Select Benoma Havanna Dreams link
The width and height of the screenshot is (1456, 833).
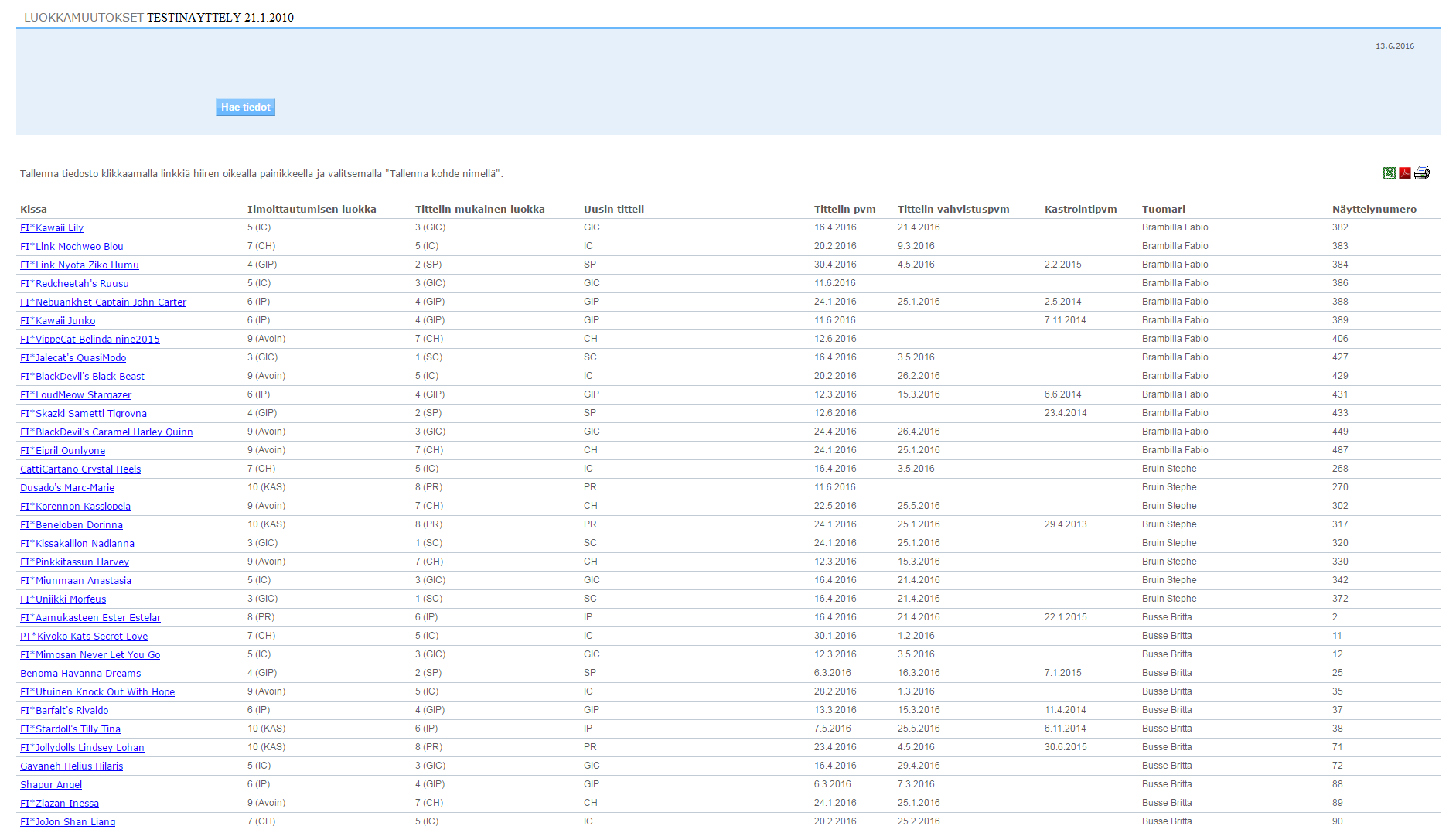pyautogui.click(x=80, y=674)
